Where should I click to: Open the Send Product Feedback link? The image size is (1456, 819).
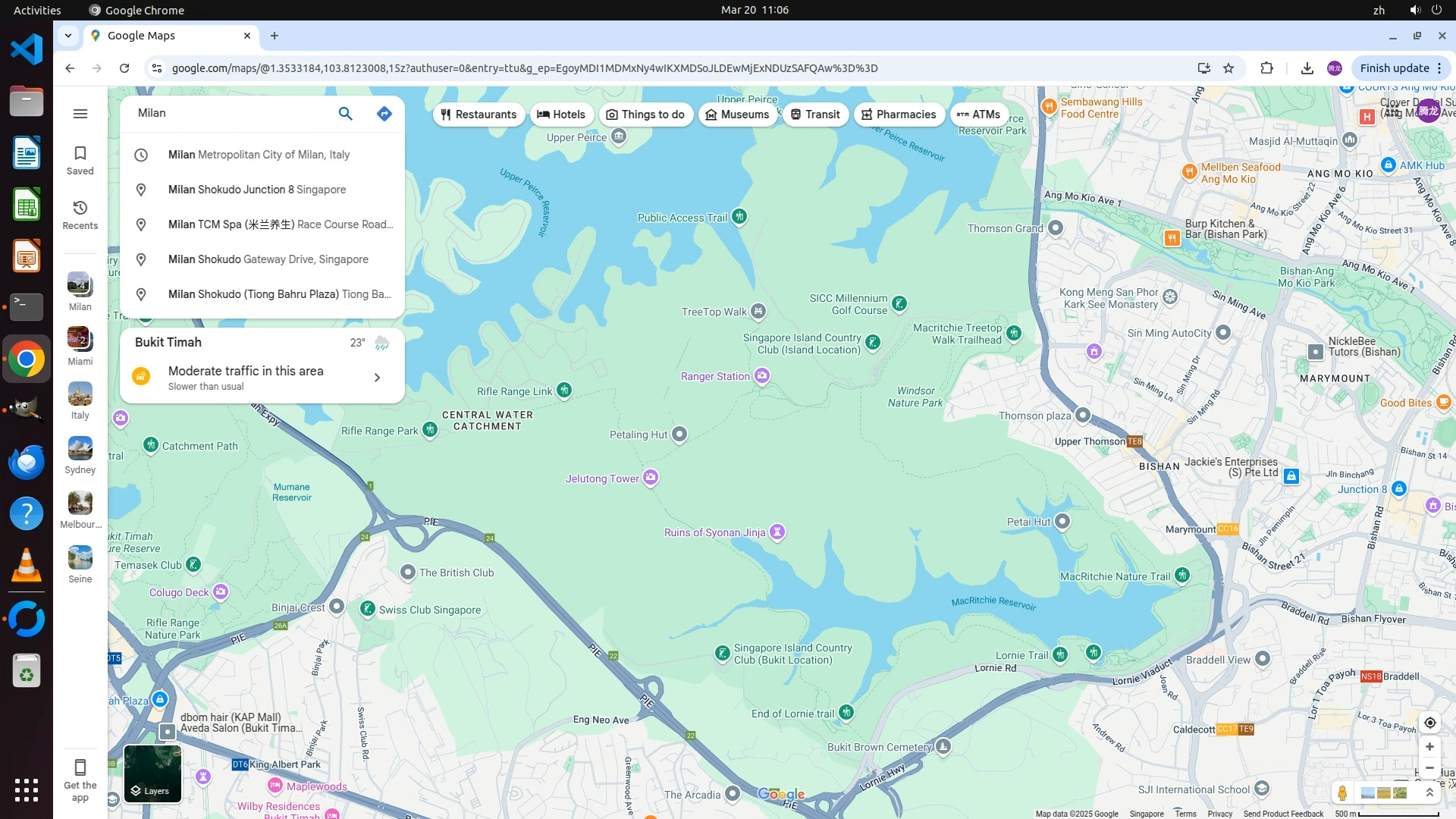coord(1283,814)
